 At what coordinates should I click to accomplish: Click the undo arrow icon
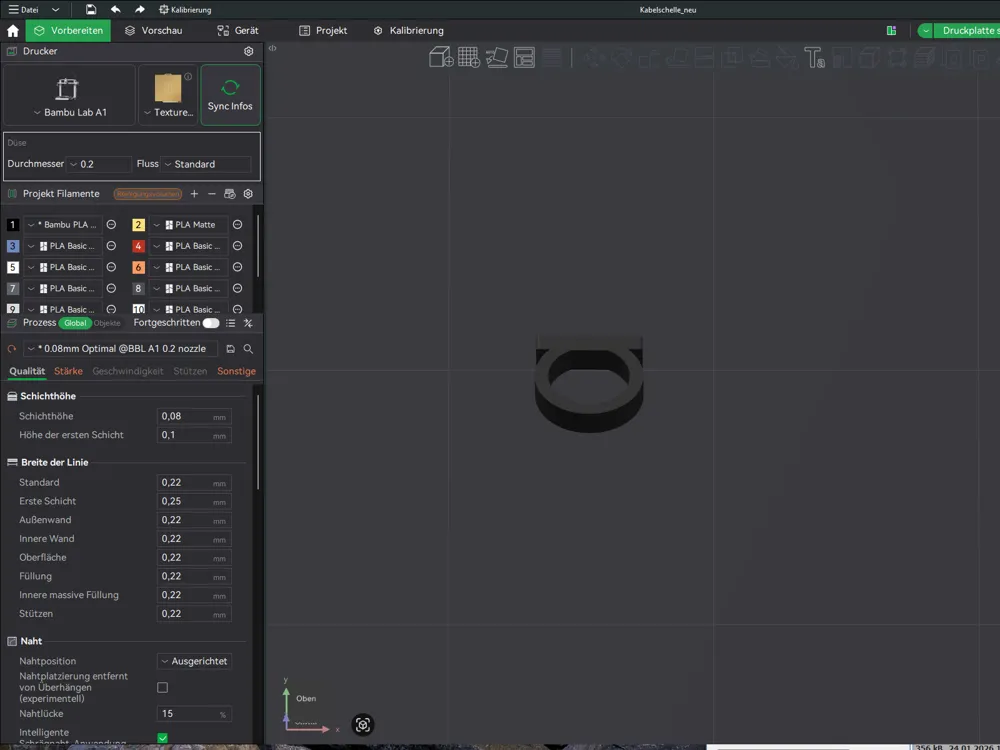115,10
